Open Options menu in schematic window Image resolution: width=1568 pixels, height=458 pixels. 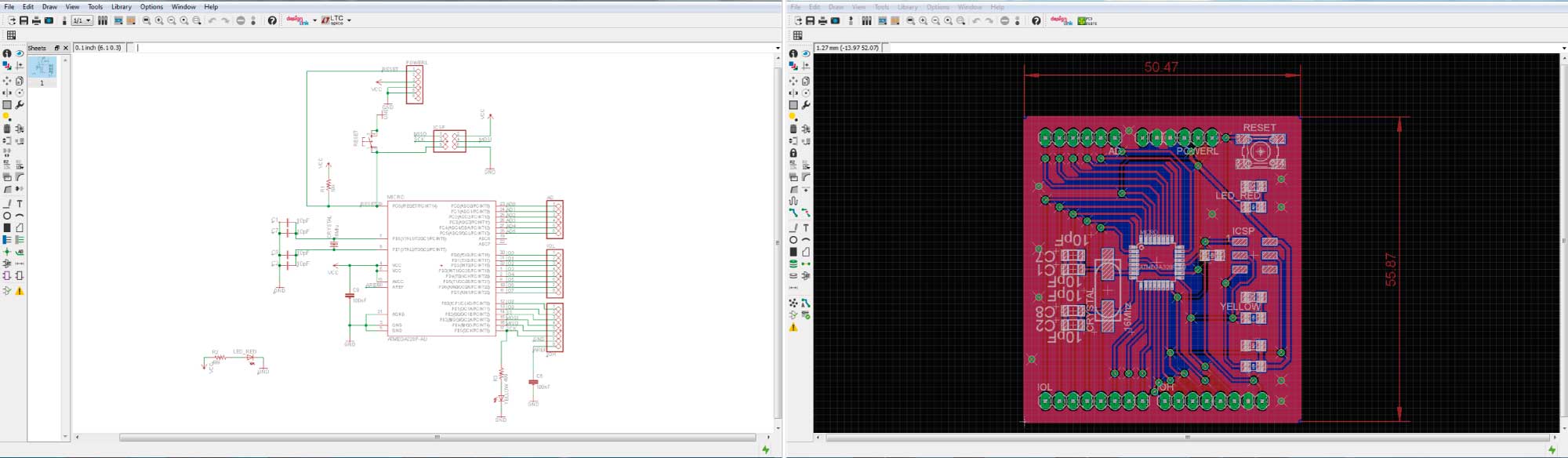151,6
